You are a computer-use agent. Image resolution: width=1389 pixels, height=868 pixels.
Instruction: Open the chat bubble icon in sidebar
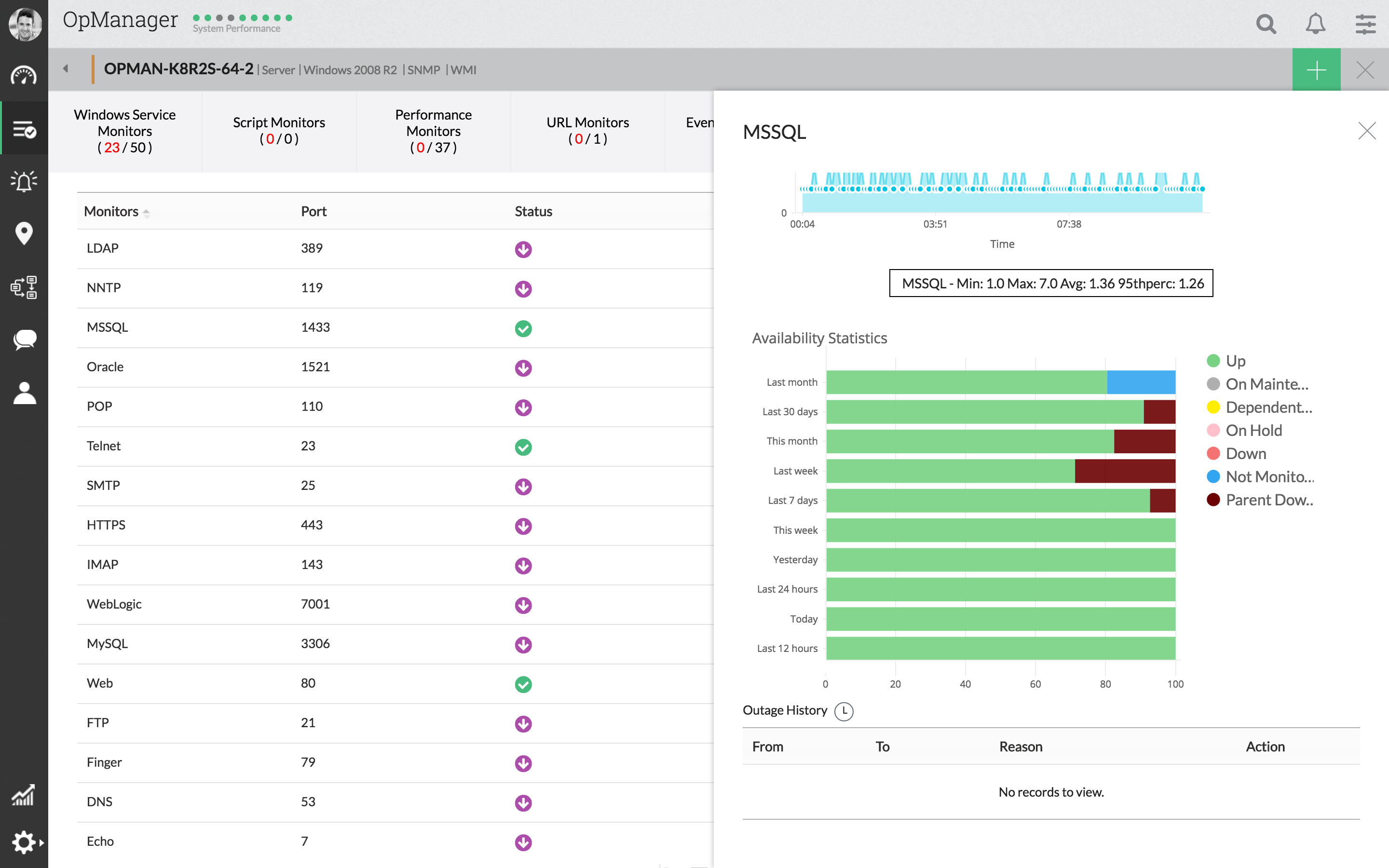tap(24, 339)
